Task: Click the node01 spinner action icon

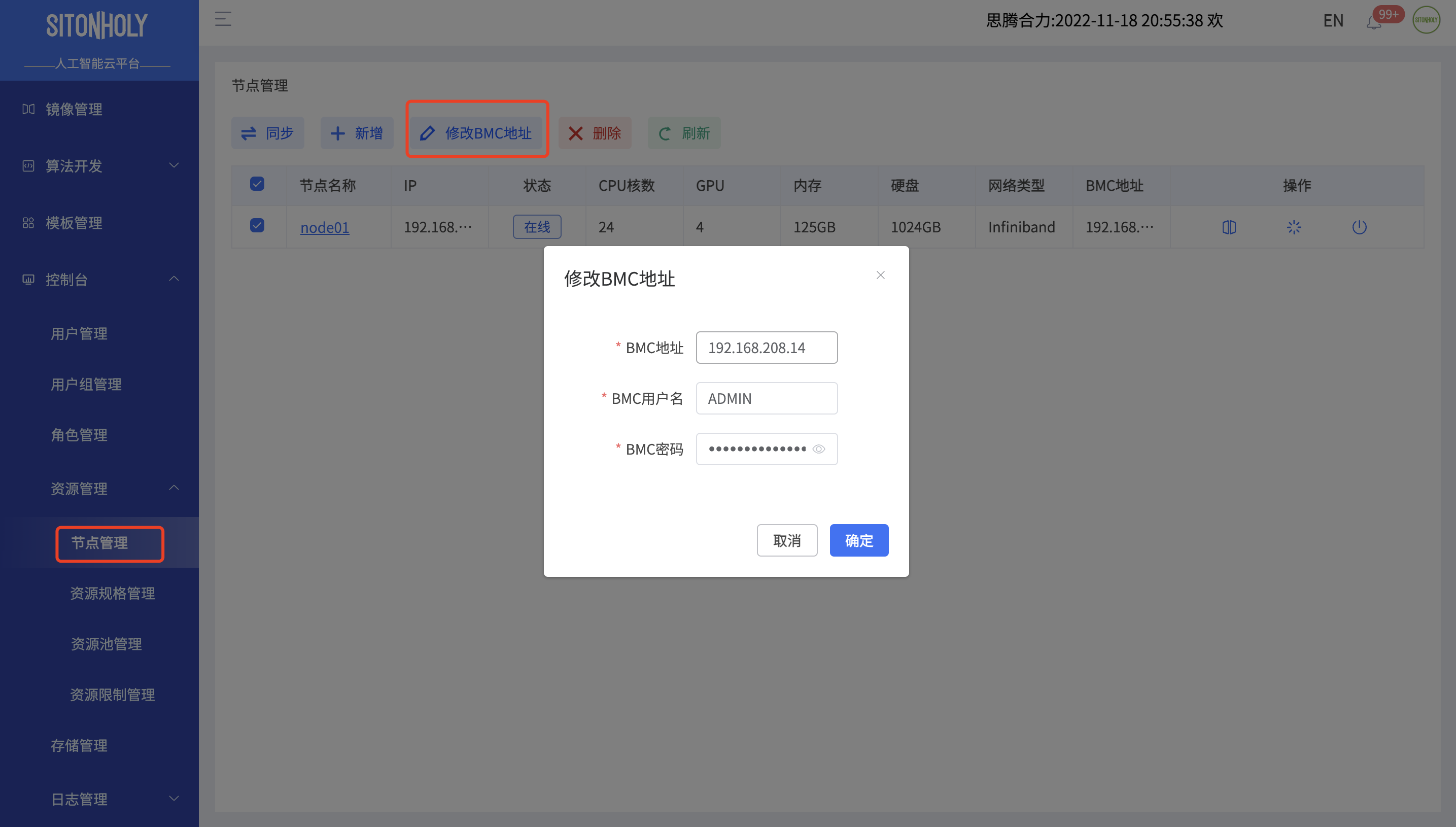Action: 1294,227
